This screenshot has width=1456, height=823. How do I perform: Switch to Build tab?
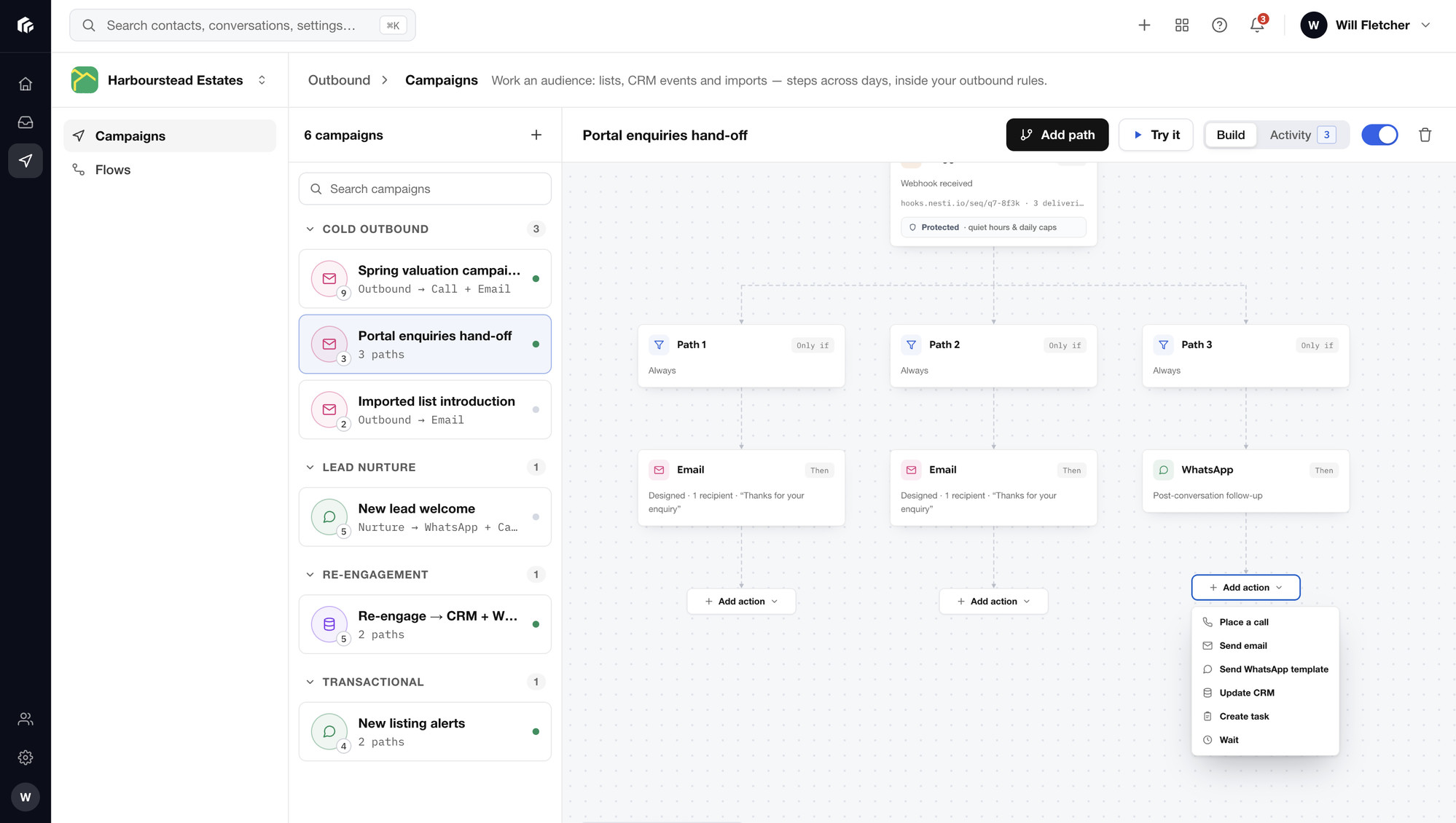click(x=1230, y=135)
